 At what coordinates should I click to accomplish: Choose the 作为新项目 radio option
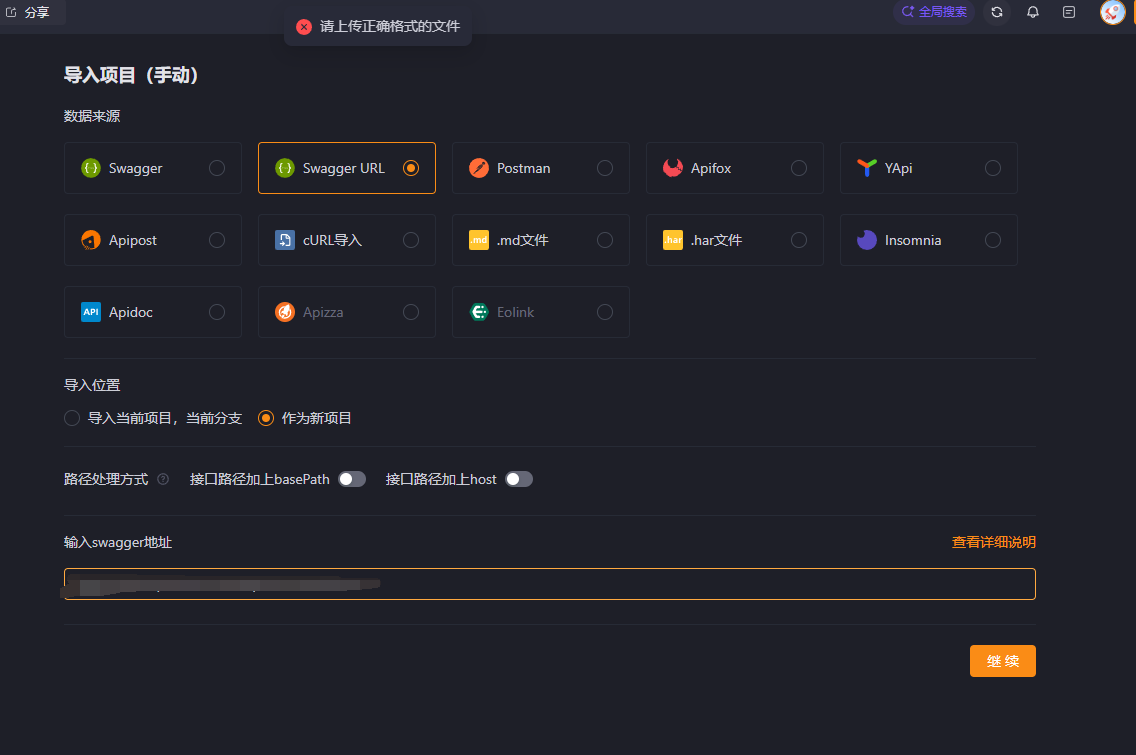[x=266, y=418]
